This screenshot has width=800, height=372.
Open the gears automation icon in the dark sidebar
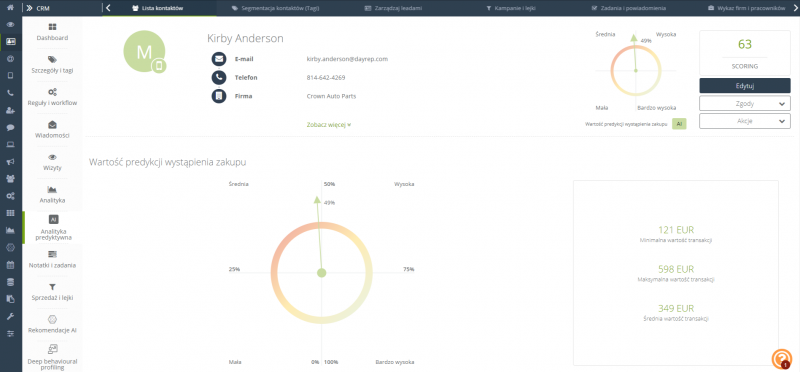pos(11,196)
